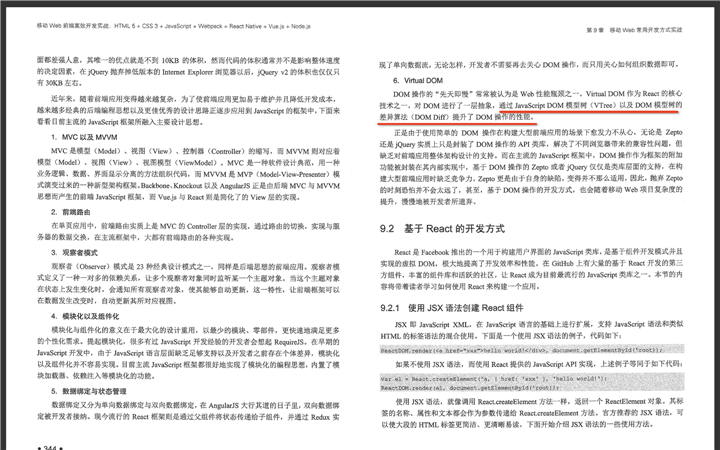Viewport: 720px width, 450px height.
Task: Click the paragraph starting '模块化与组件化的意义'
Action: (188, 353)
